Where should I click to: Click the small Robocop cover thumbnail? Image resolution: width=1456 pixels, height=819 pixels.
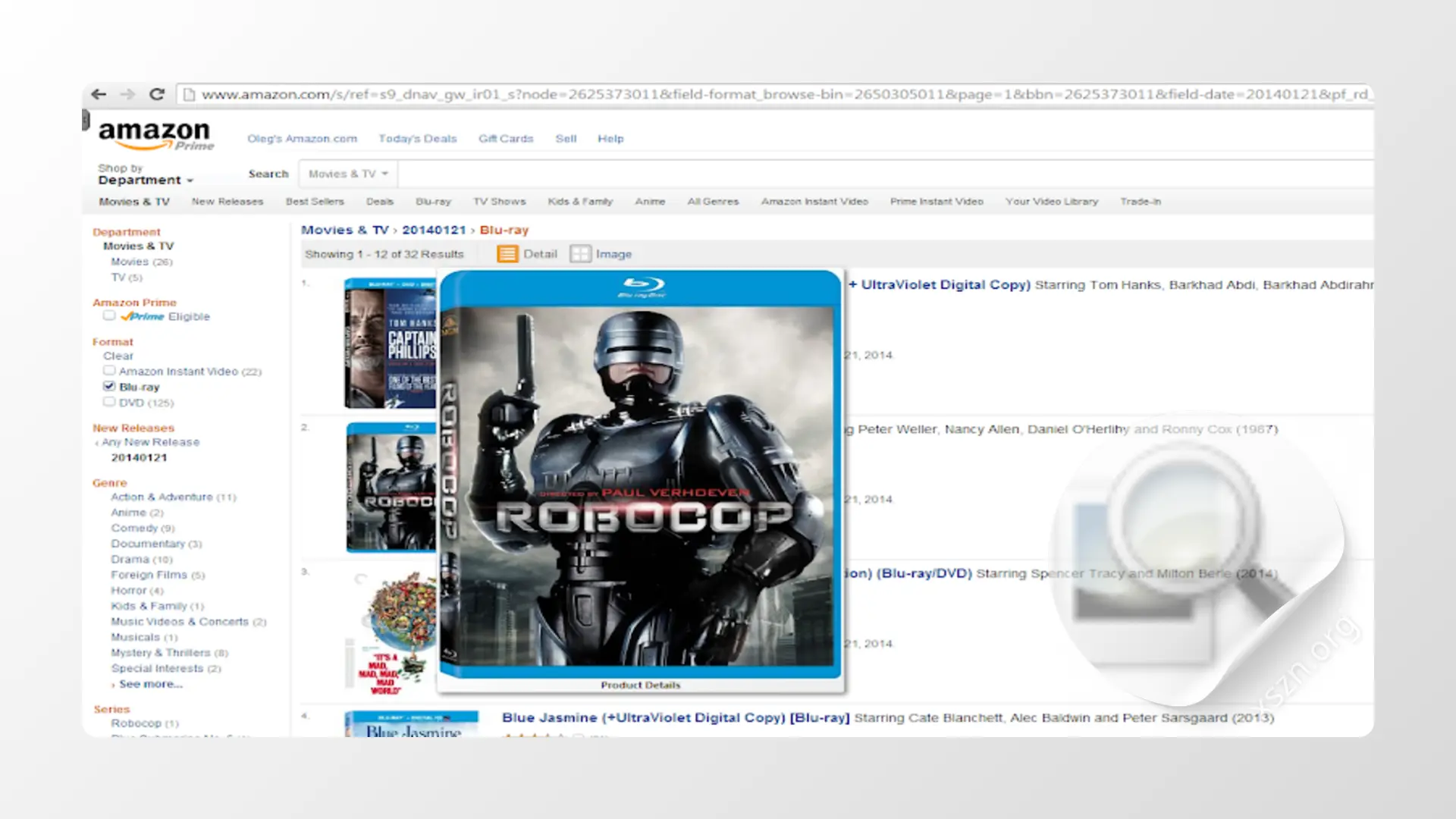[391, 488]
